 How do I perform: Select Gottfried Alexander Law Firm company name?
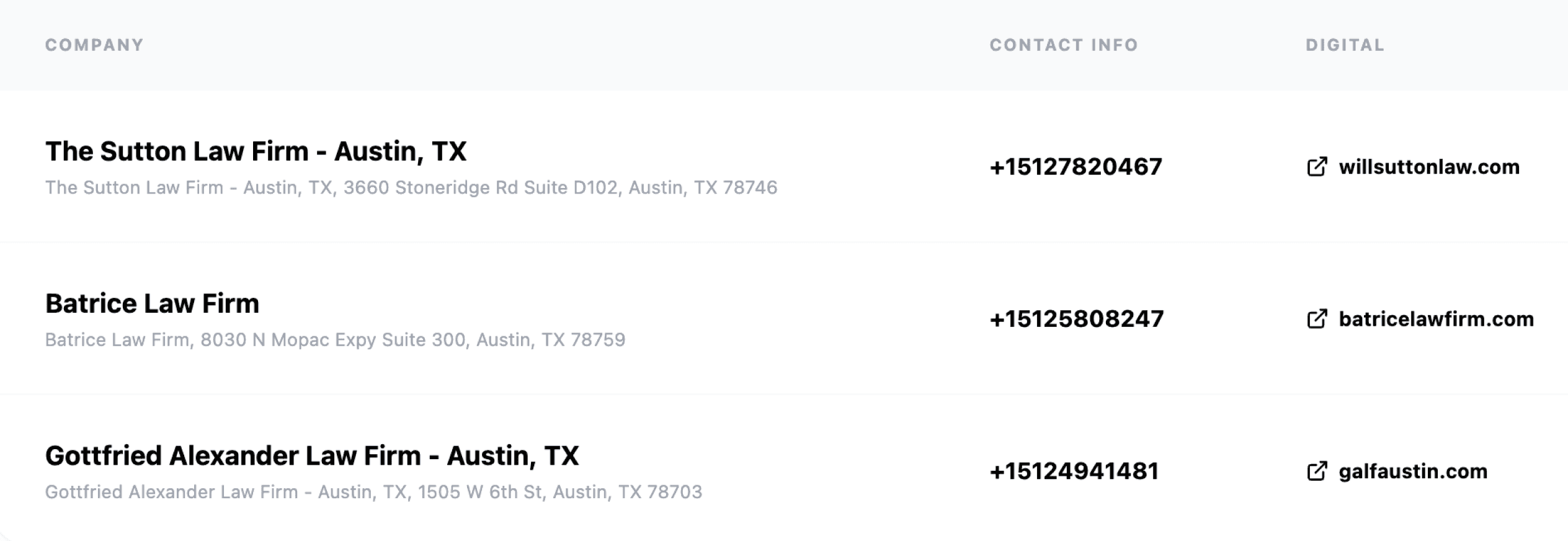click(311, 455)
